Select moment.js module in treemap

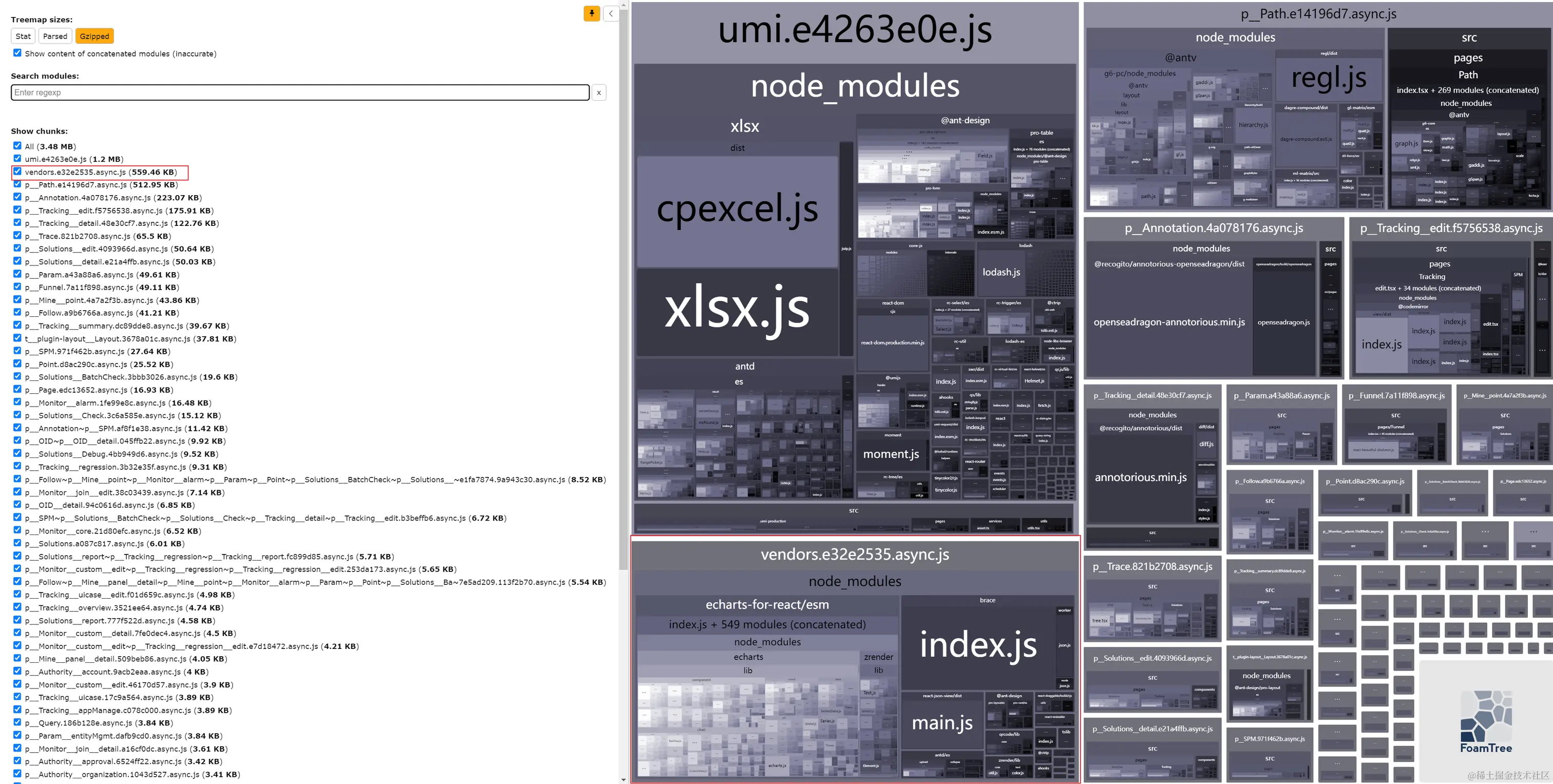pos(891,454)
